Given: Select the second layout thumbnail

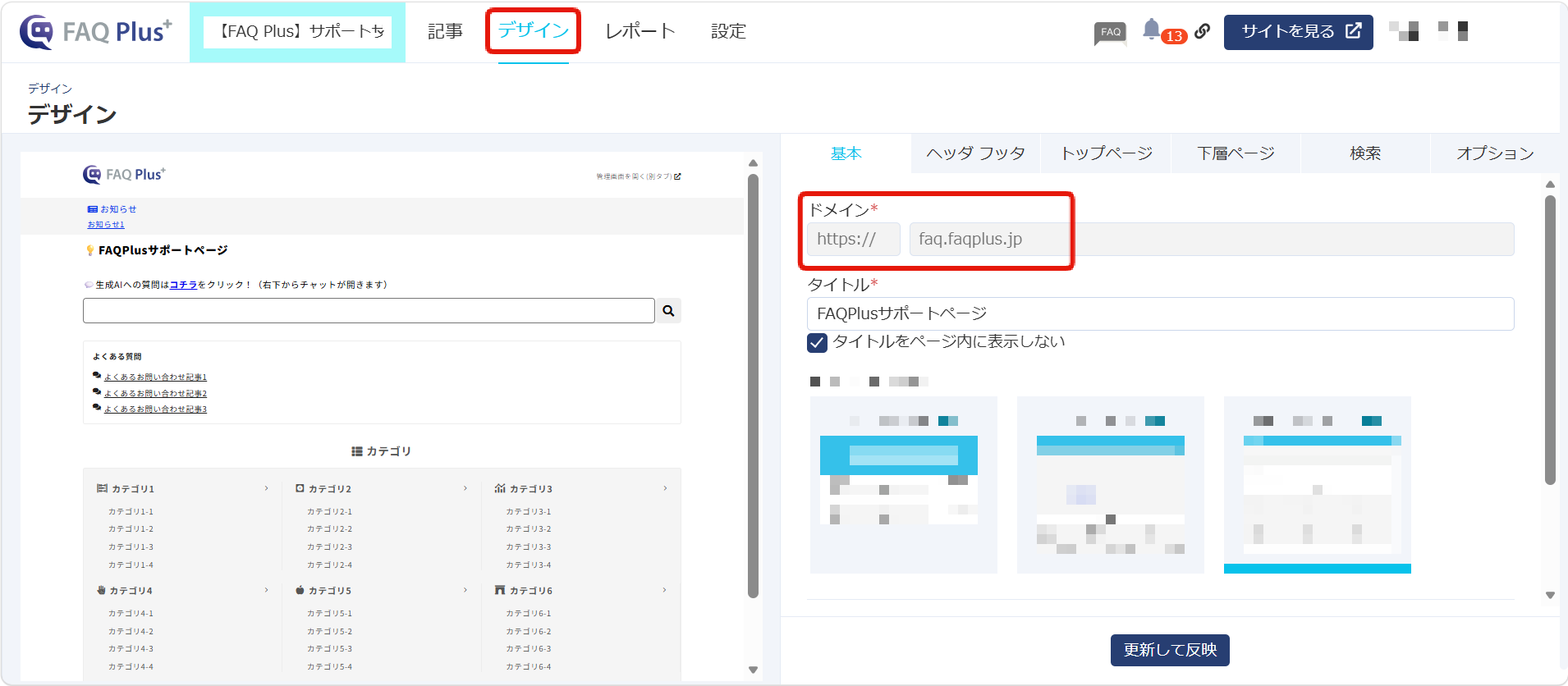Looking at the screenshot, I should pyautogui.click(x=1111, y=485).
